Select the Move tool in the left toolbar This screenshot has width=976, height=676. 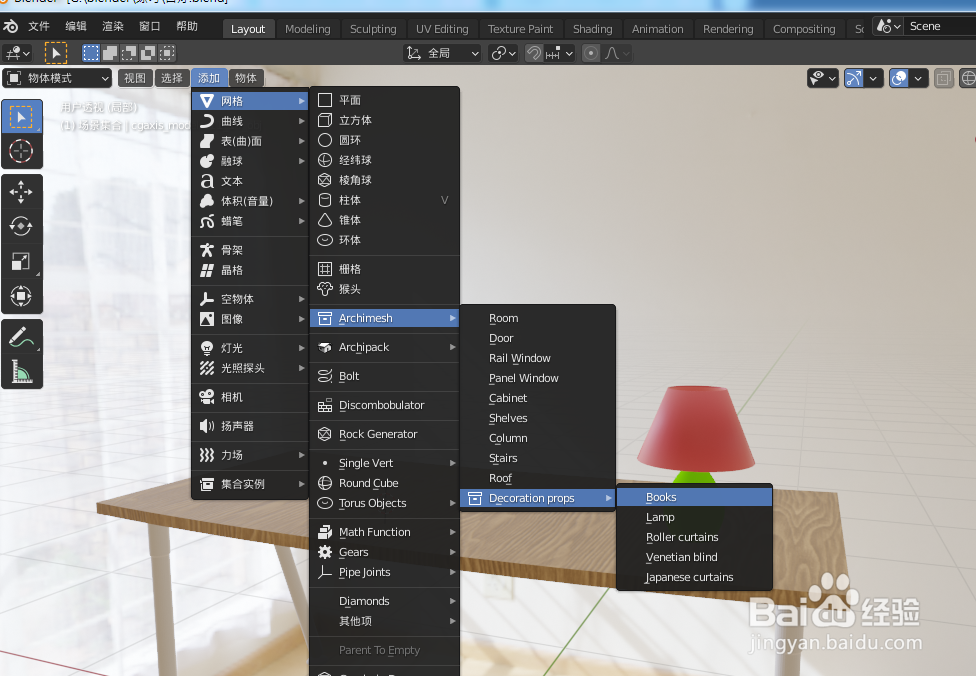click(22, 191)
